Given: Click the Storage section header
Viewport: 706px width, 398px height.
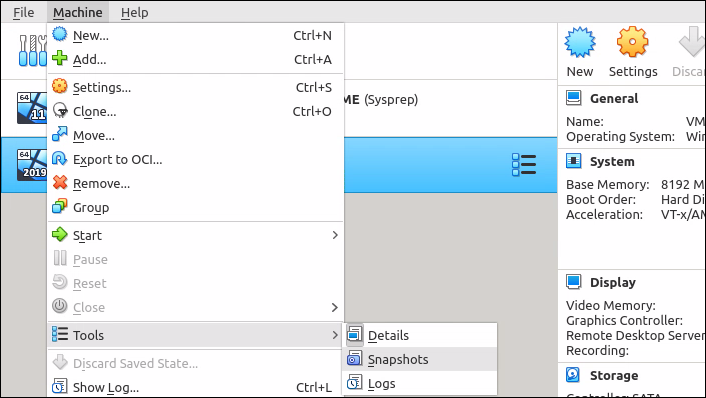Looking at the screenshot, I should pyautogui.click(x=614, y=375).
